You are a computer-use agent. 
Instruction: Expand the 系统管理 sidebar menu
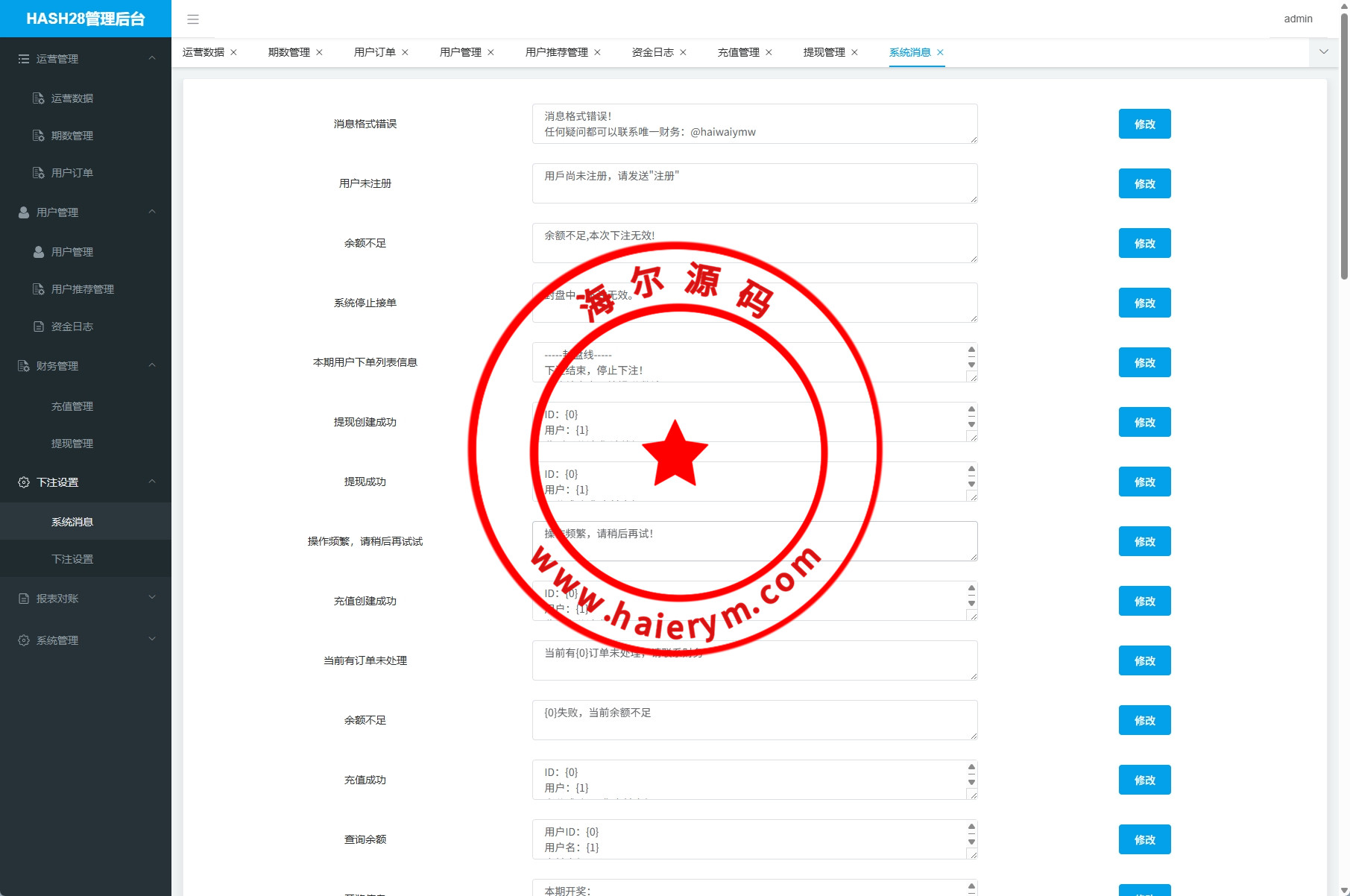152,640
